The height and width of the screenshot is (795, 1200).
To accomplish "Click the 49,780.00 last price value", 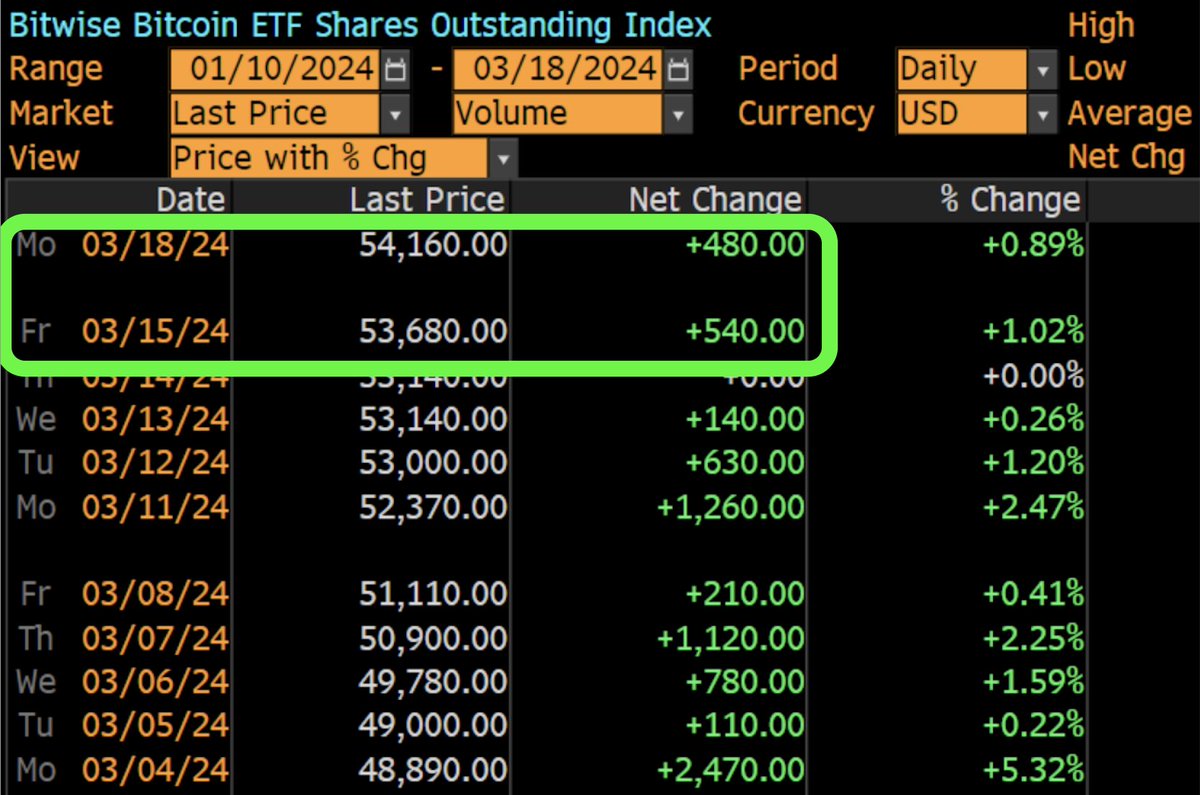I will tap(432, 682).
